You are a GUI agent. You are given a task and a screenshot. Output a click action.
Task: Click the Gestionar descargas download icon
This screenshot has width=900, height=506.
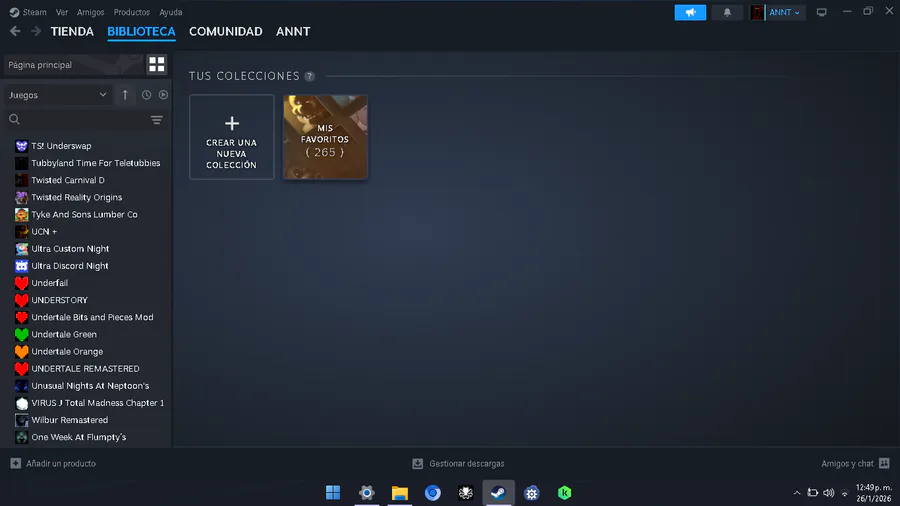(417, 463)
